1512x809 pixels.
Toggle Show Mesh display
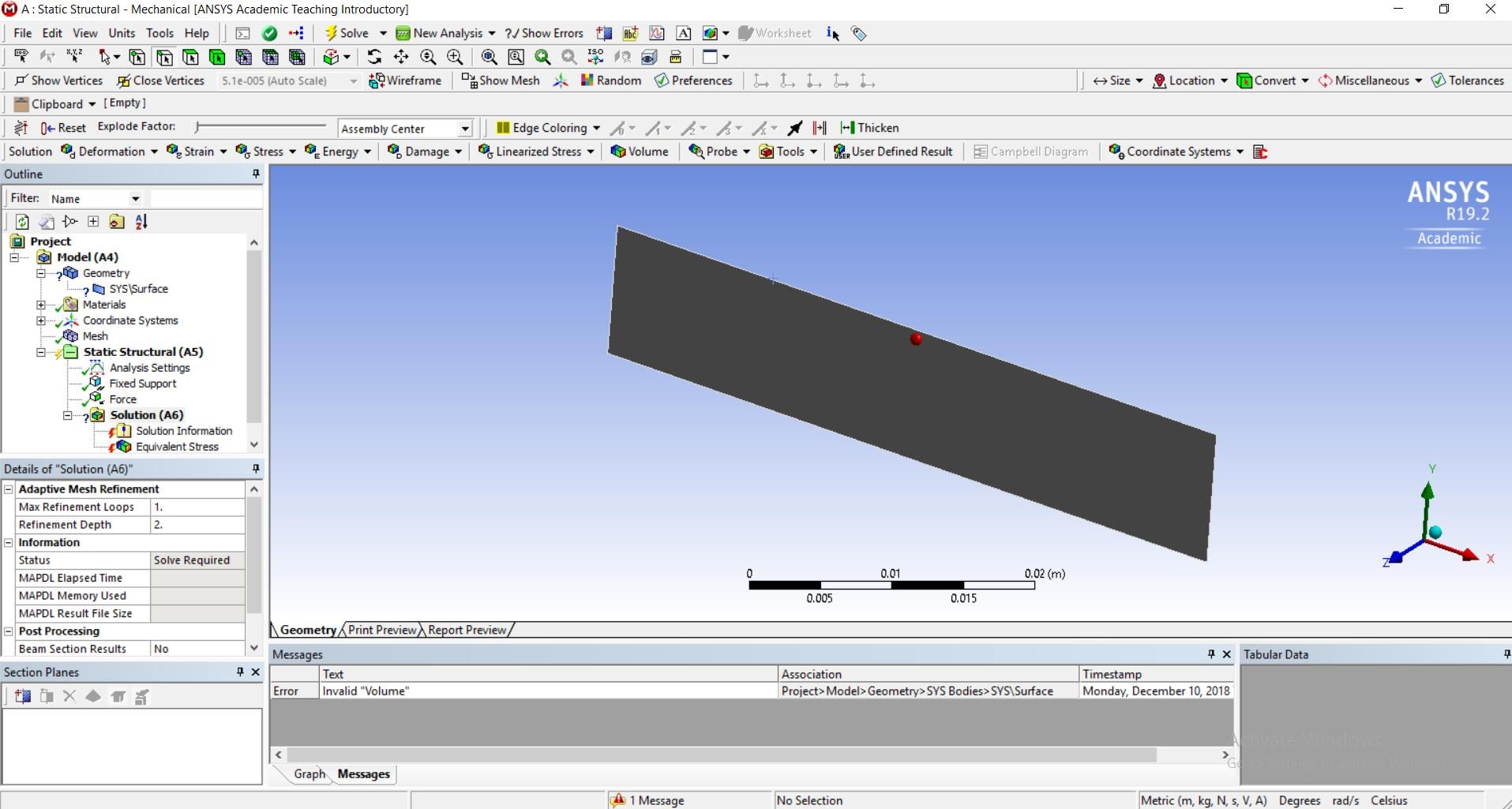[501, 81]
